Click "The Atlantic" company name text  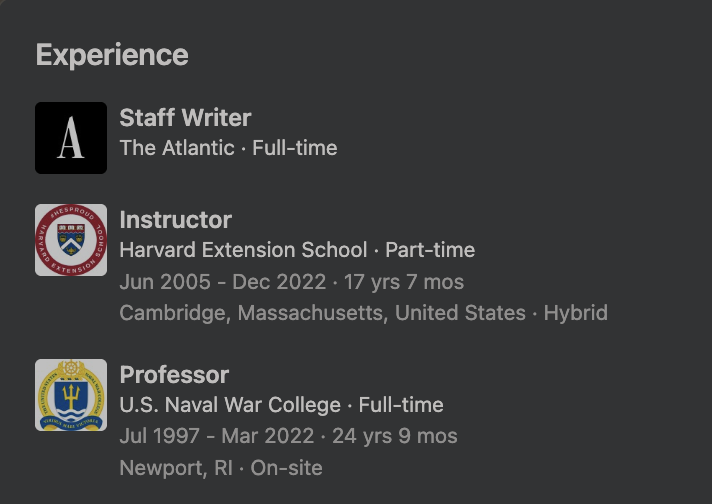[x=176, y=148]
